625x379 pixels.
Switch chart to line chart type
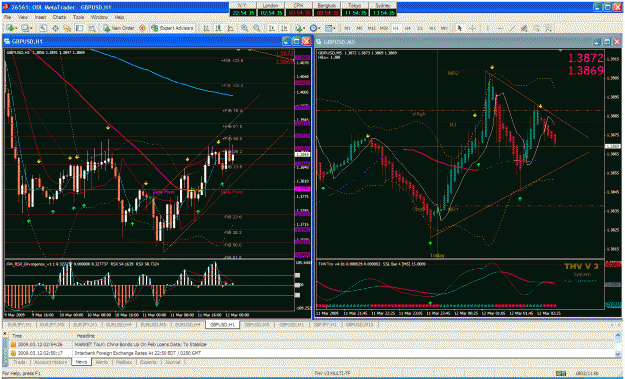pyautogui.click(x=231, y=28)
